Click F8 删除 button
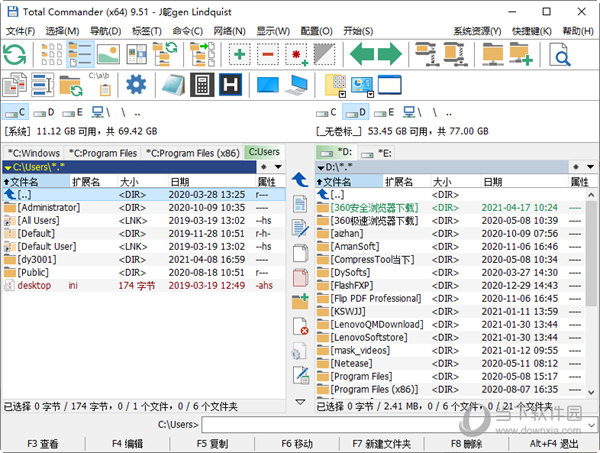 (x=466, y=444)
